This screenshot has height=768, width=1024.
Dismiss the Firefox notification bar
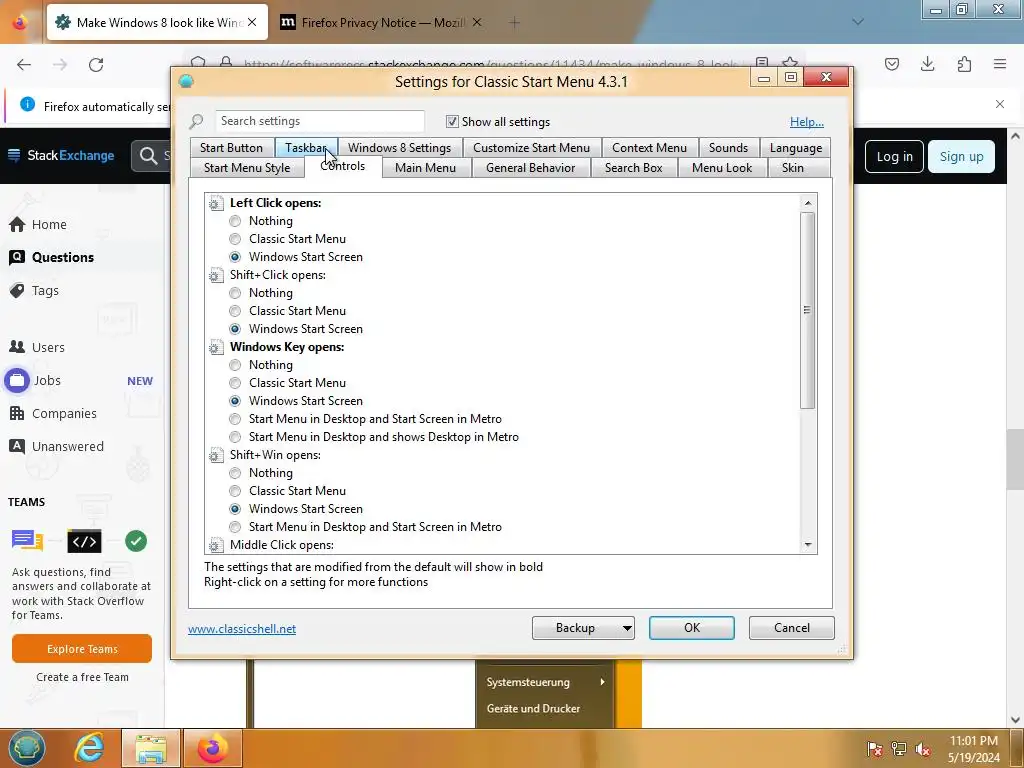coord(1000,104)
